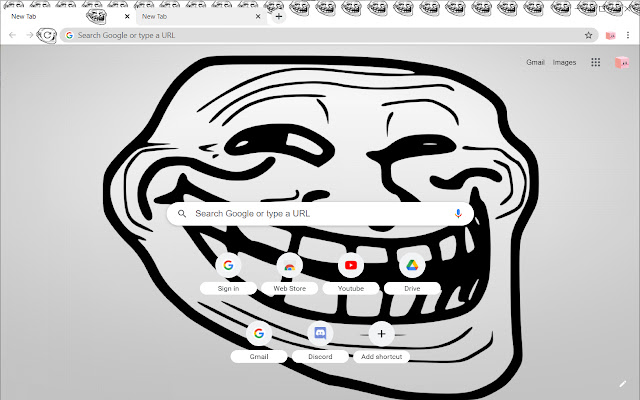Start voice search with the microphone icon
Screen dimensions: 640x400
click(458, 213)
